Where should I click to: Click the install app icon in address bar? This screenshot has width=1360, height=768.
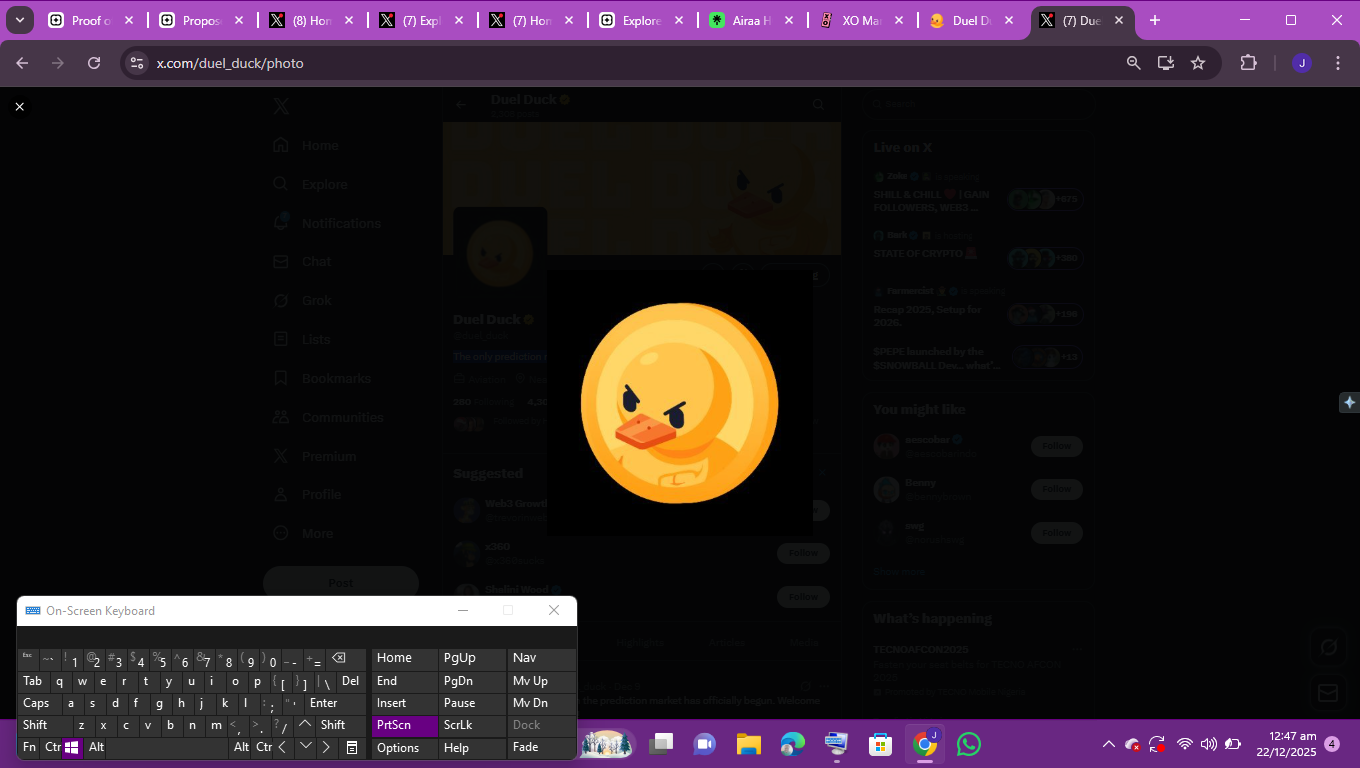click(1166, 63)
